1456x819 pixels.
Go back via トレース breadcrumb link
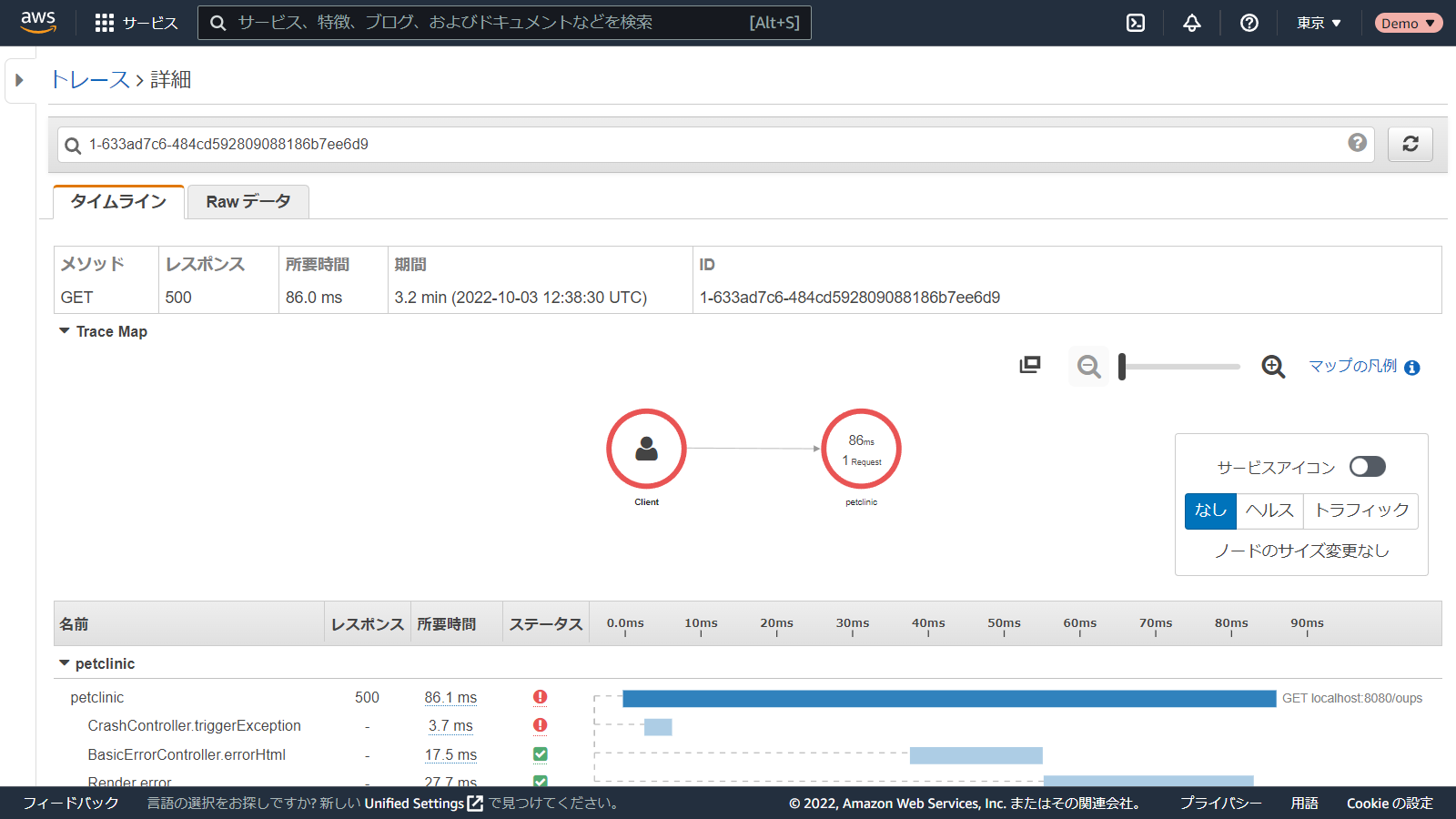(90, 80)
